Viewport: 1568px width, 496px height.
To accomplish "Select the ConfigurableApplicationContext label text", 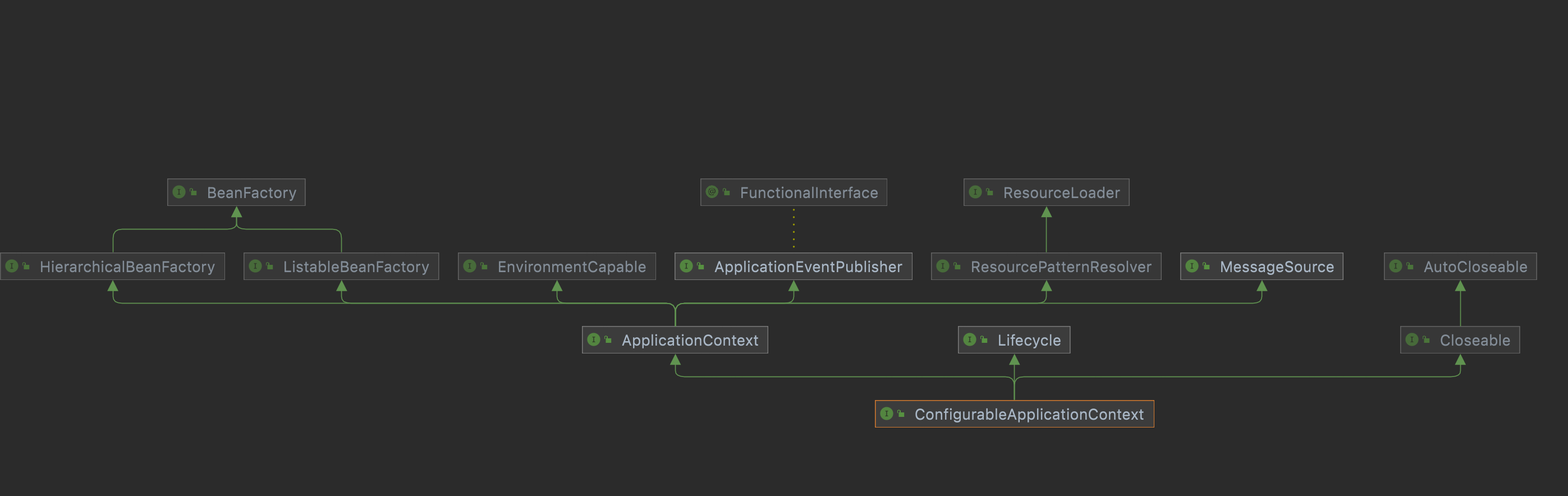I will pos(1029,415).
